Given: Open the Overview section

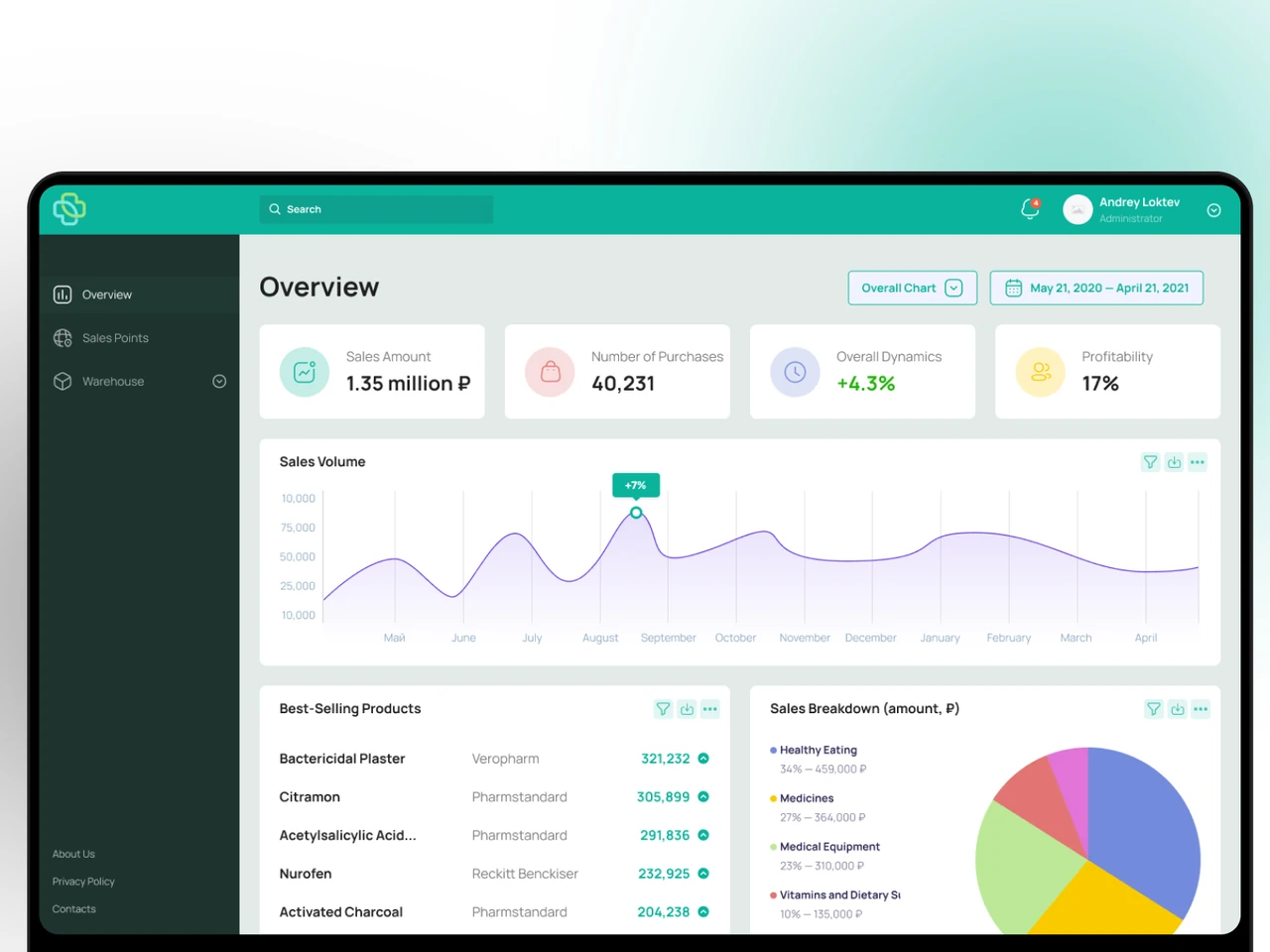Looking at the screenshot, I should [140, 295].
